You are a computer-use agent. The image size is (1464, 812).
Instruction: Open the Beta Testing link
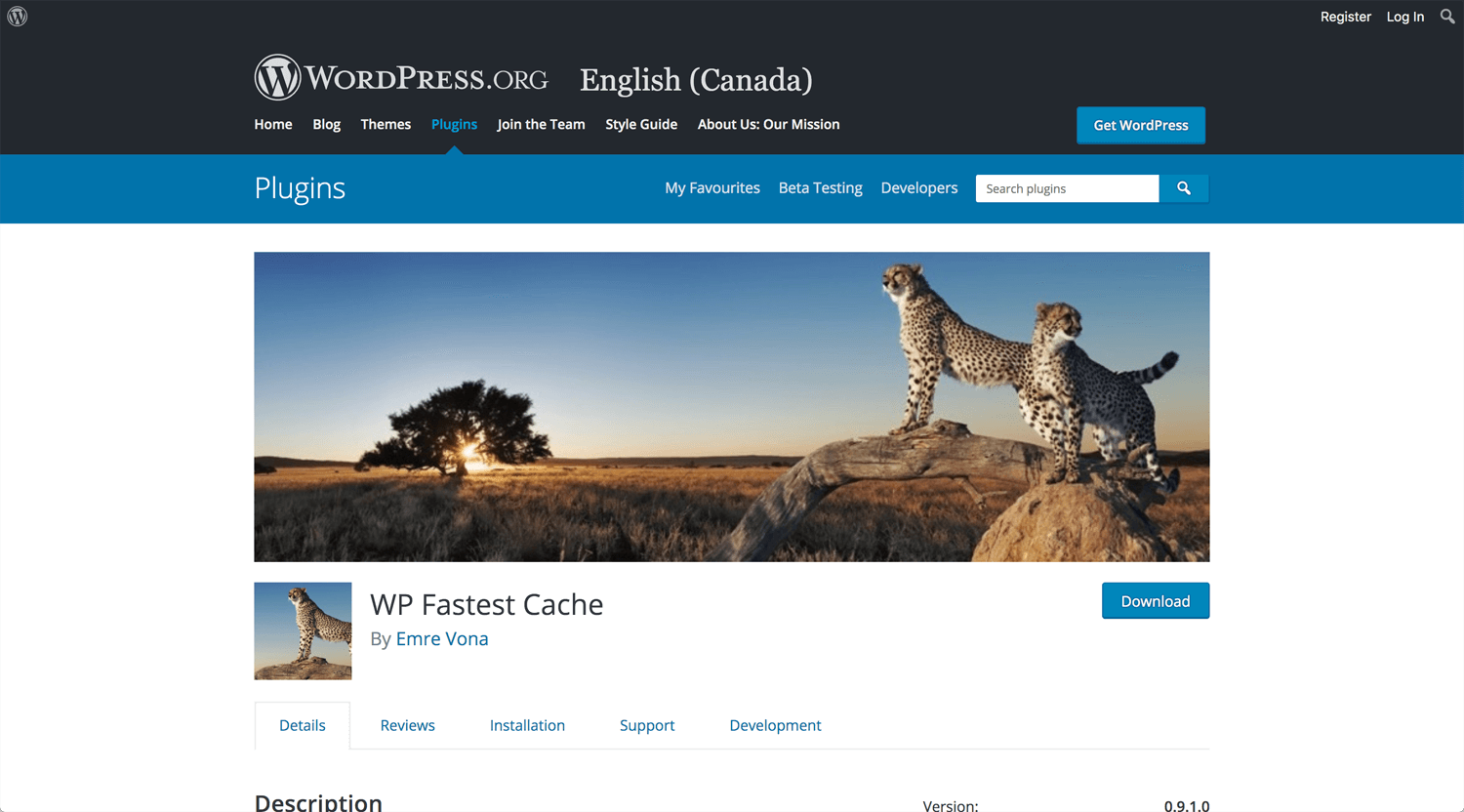click(821, 188)
